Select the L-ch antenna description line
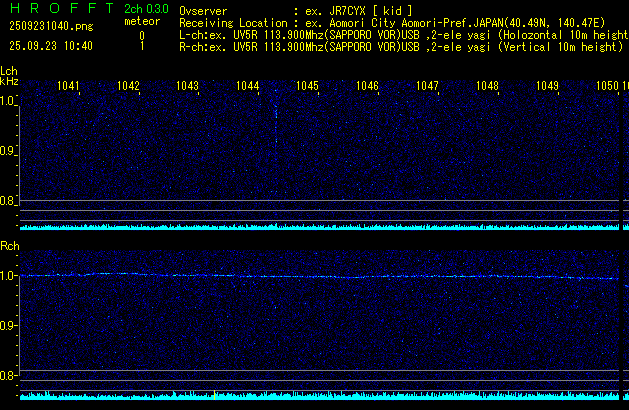 pos(402,34)
